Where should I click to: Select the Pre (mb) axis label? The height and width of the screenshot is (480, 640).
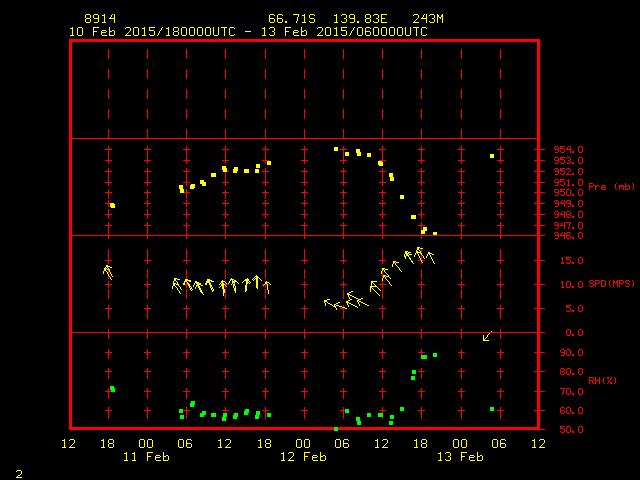(611, 187)
